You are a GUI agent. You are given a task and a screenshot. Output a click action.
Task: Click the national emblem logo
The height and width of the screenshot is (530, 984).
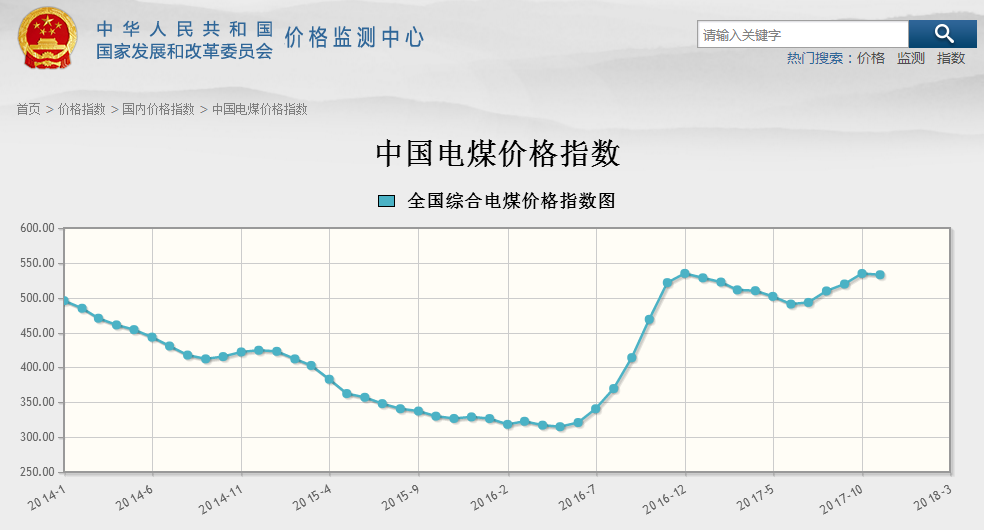point(46,38)
